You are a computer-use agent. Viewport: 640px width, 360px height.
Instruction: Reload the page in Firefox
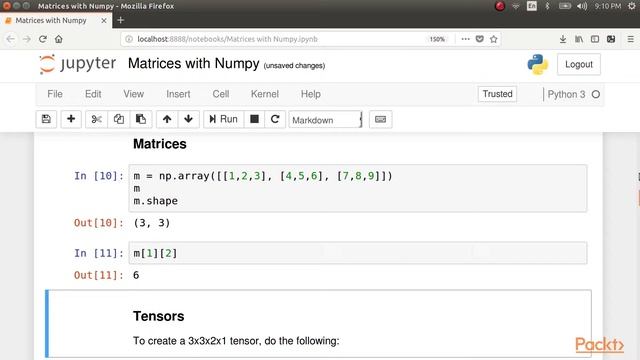tap(43, 39)
